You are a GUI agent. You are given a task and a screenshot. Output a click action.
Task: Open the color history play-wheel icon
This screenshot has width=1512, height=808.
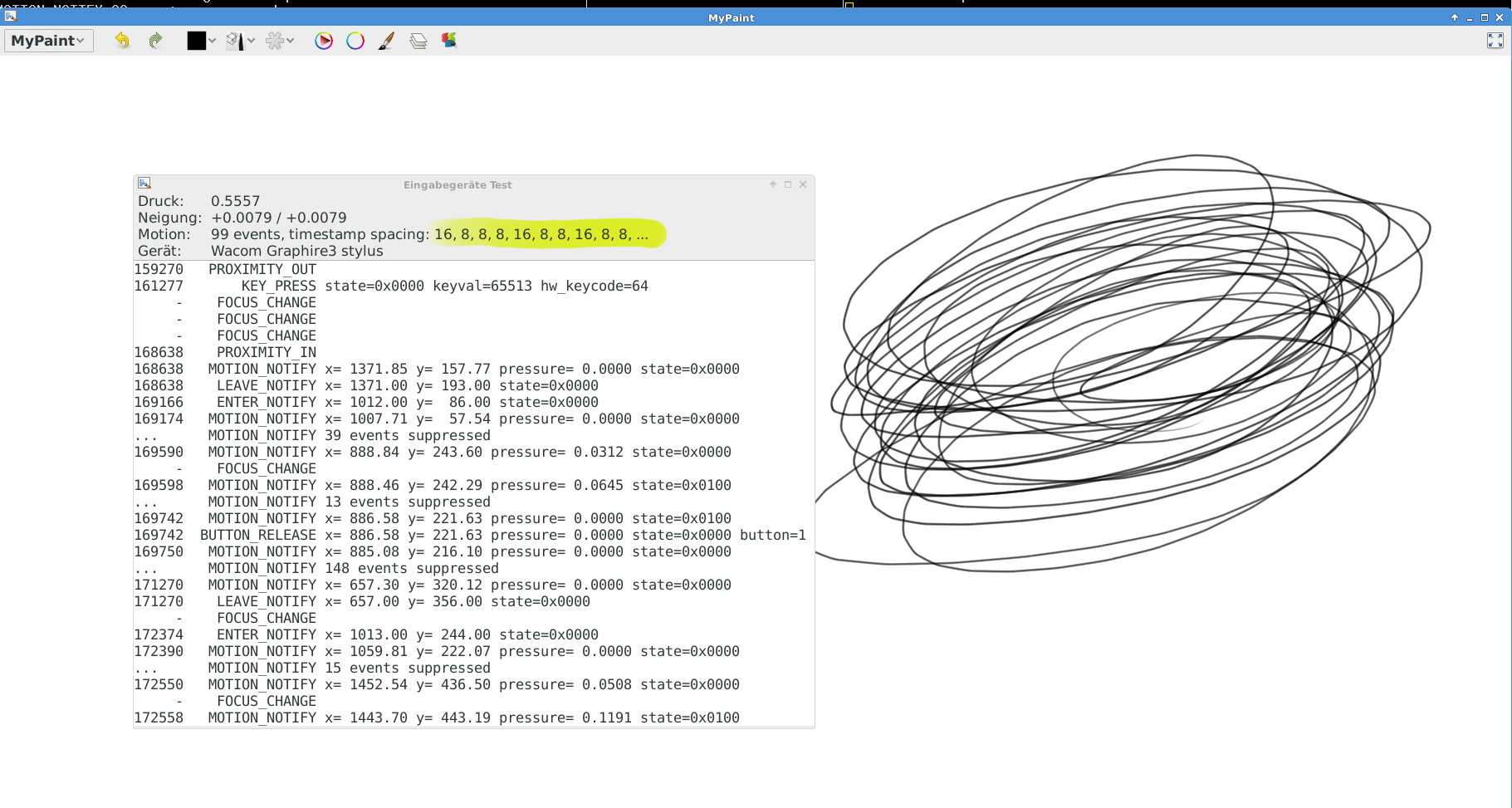324,41
